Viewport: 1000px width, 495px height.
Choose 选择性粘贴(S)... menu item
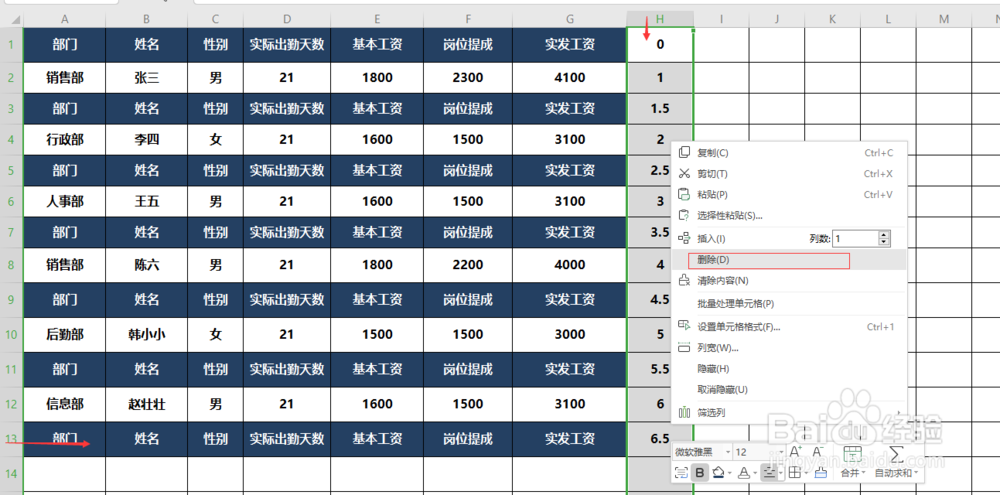point(789,216)
